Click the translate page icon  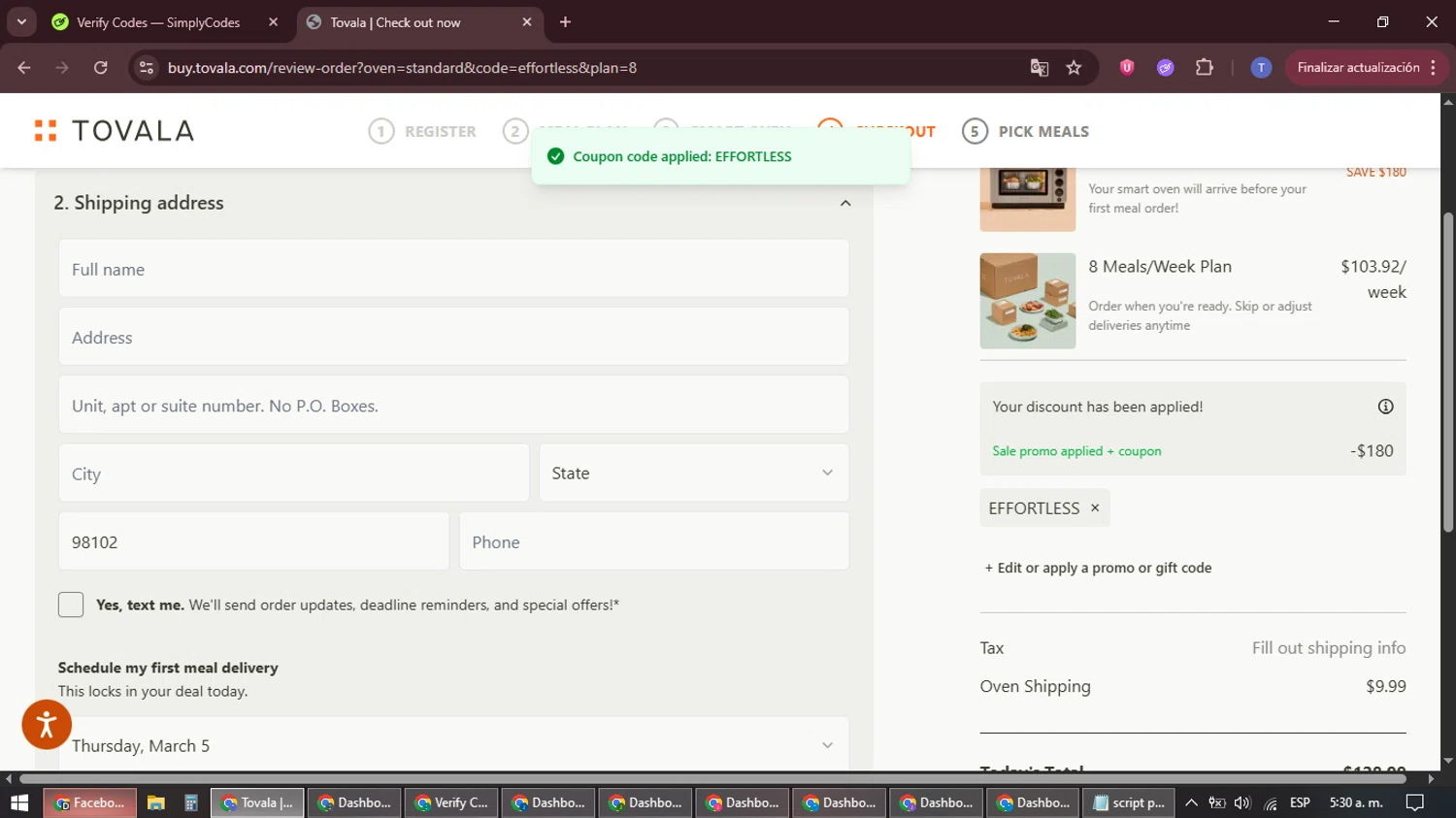point(1040,68)
